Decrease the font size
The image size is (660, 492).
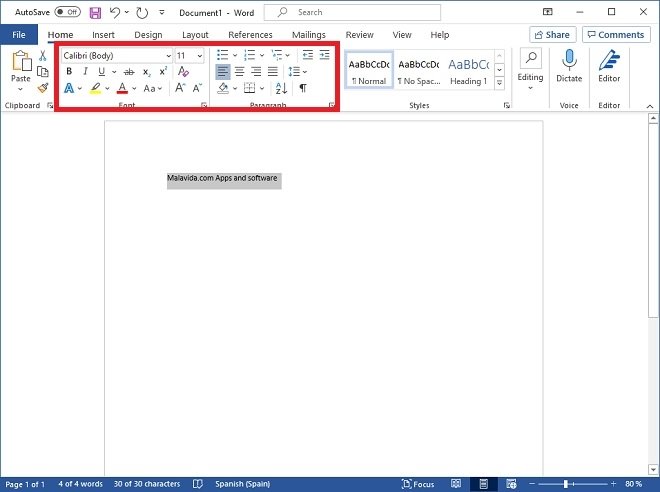tap(197, 88)
